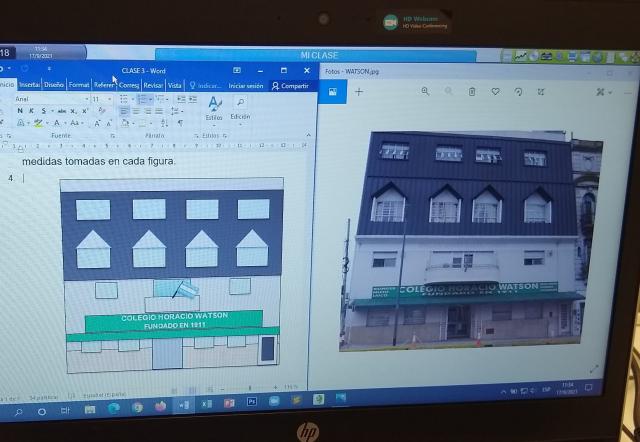Screen dimensions: 640x442
Task: Open the Insertar ribbon tab
Action: point(29,85)
